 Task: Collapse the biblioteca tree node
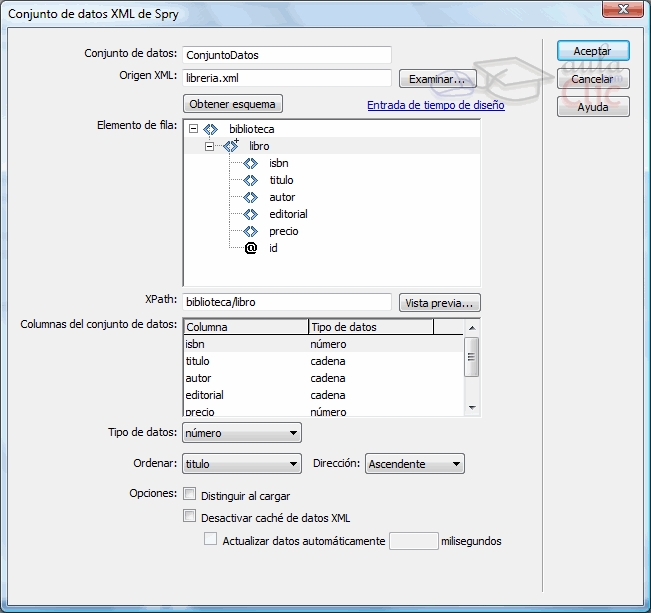point(193,129)
